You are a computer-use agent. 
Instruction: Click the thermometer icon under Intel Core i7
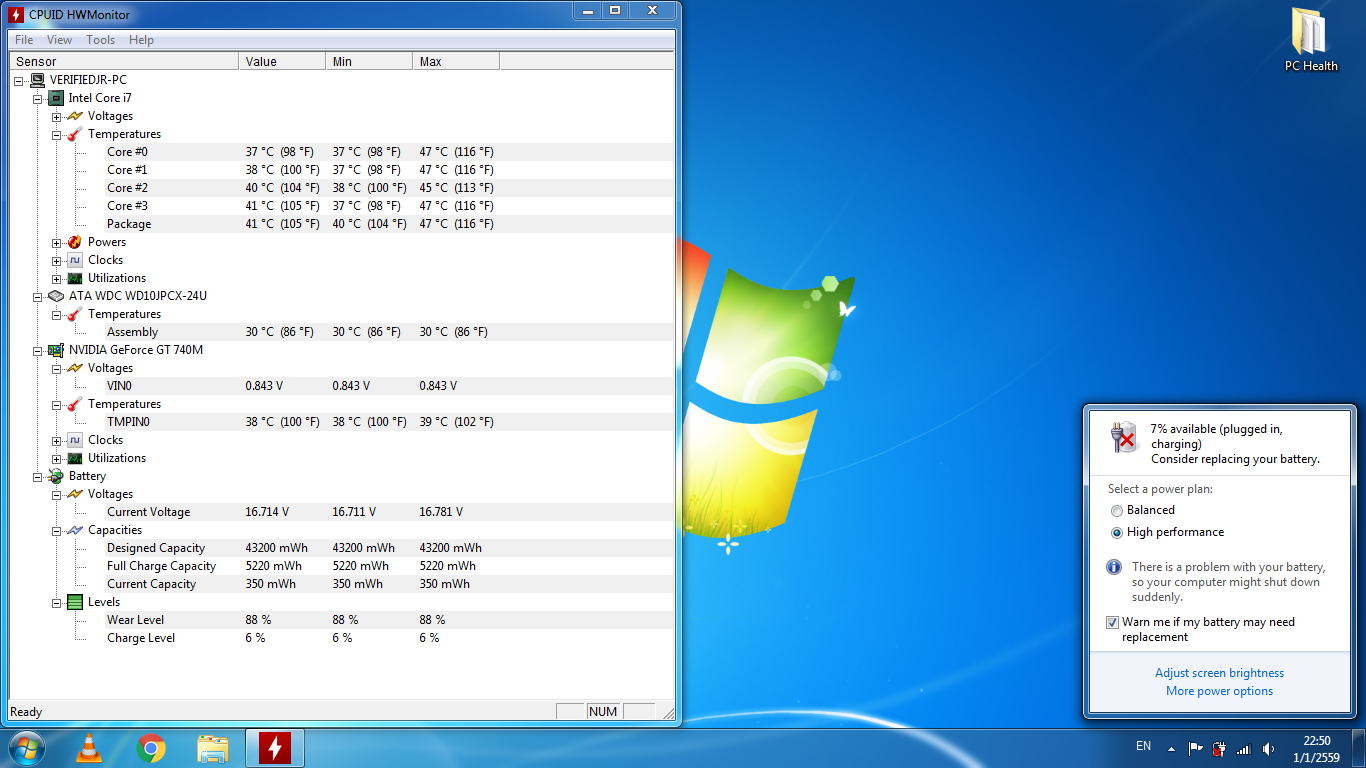(x=75, y=134)
